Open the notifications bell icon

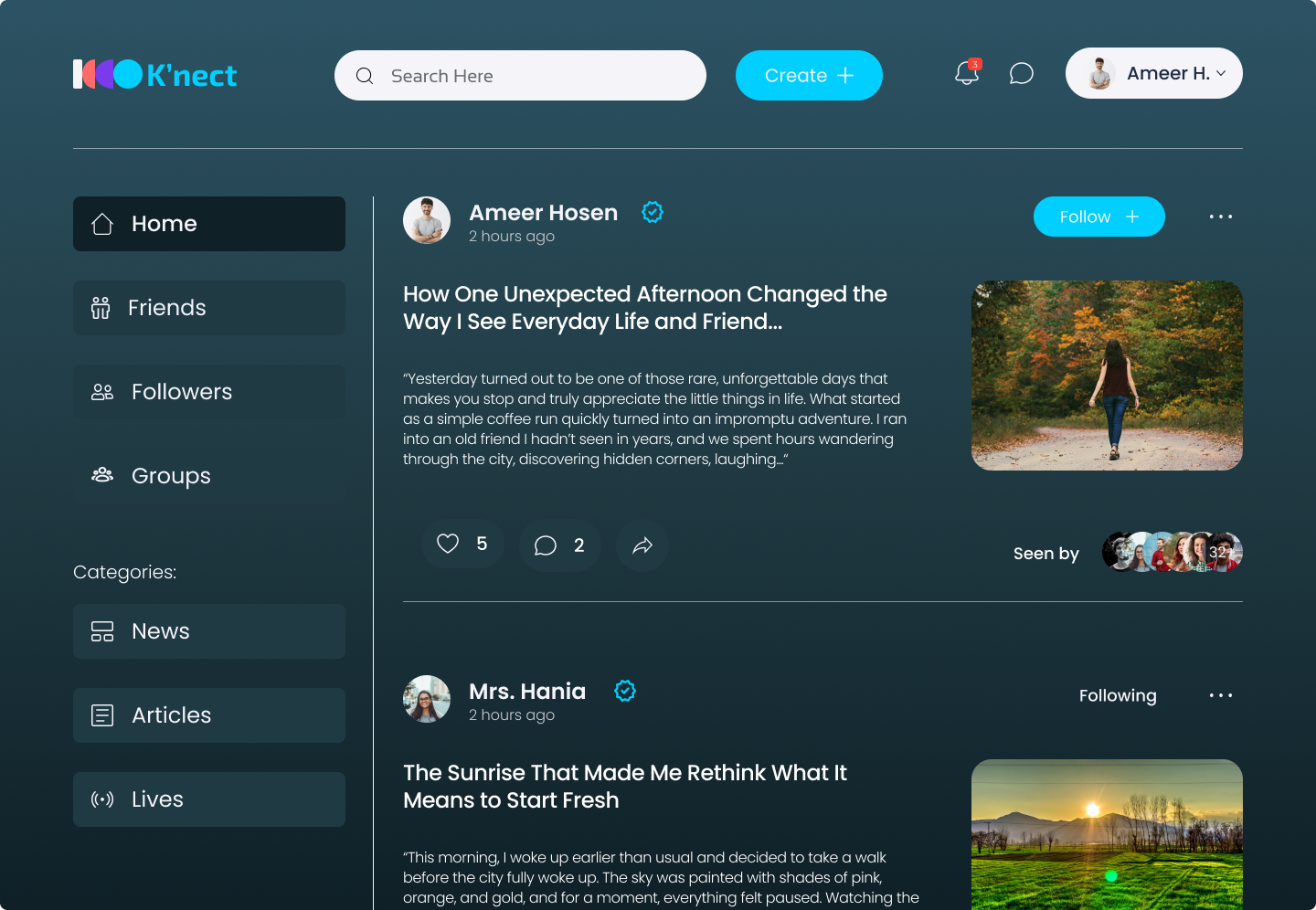[966, 73]
